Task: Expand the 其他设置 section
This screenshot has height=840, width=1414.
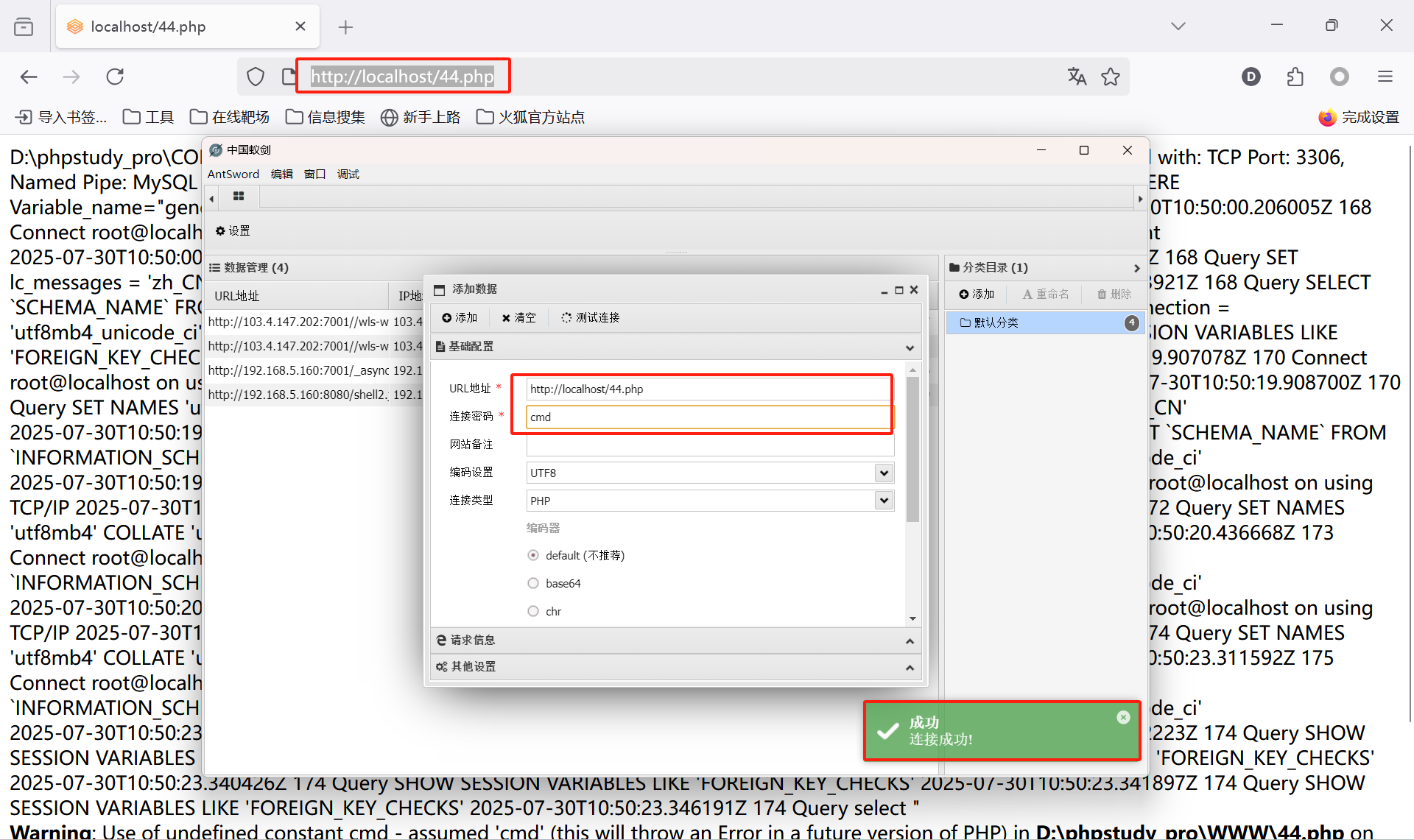Action: (910, 668)
